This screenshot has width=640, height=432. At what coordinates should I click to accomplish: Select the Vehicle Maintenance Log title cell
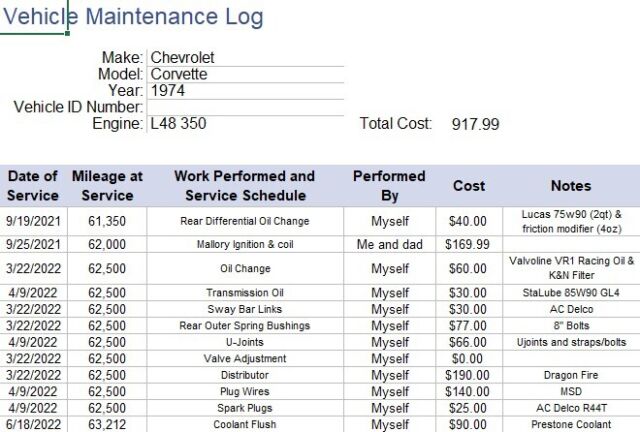point(133,17)
